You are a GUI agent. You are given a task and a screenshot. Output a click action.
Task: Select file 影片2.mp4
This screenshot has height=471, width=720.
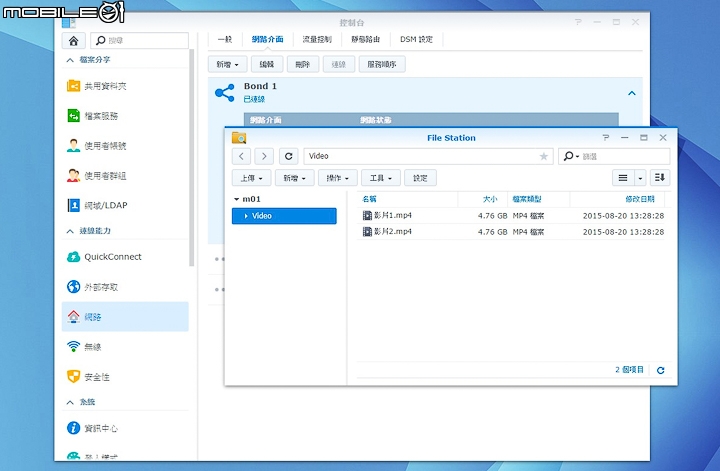tap(511, 231)
